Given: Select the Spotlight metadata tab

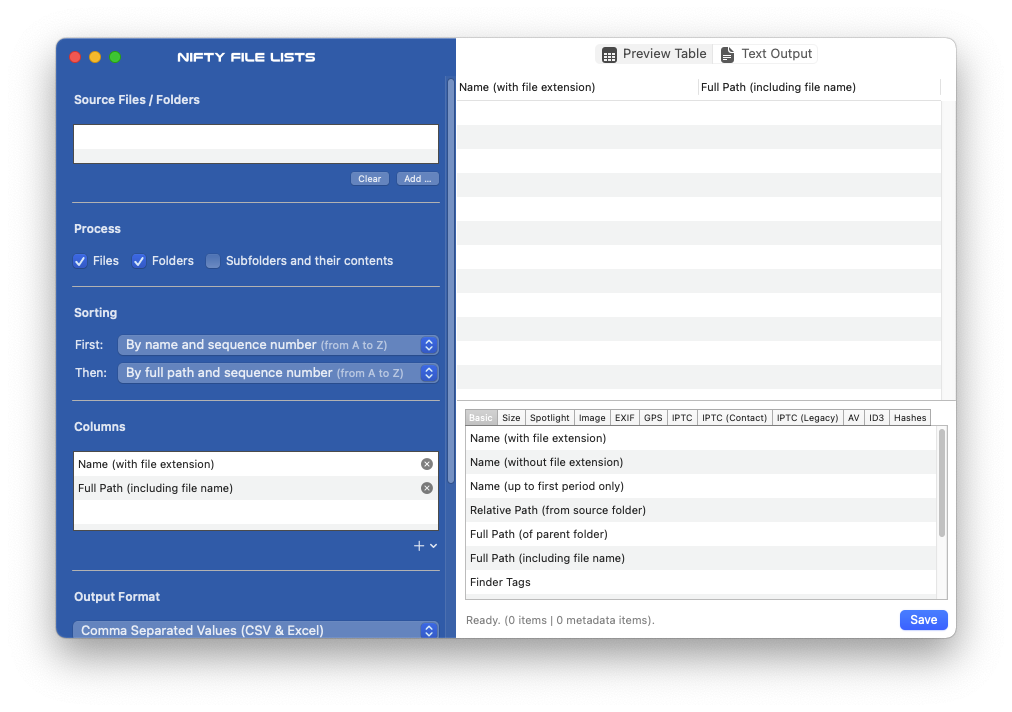Looking at the screenshot, I should point(549,418).
